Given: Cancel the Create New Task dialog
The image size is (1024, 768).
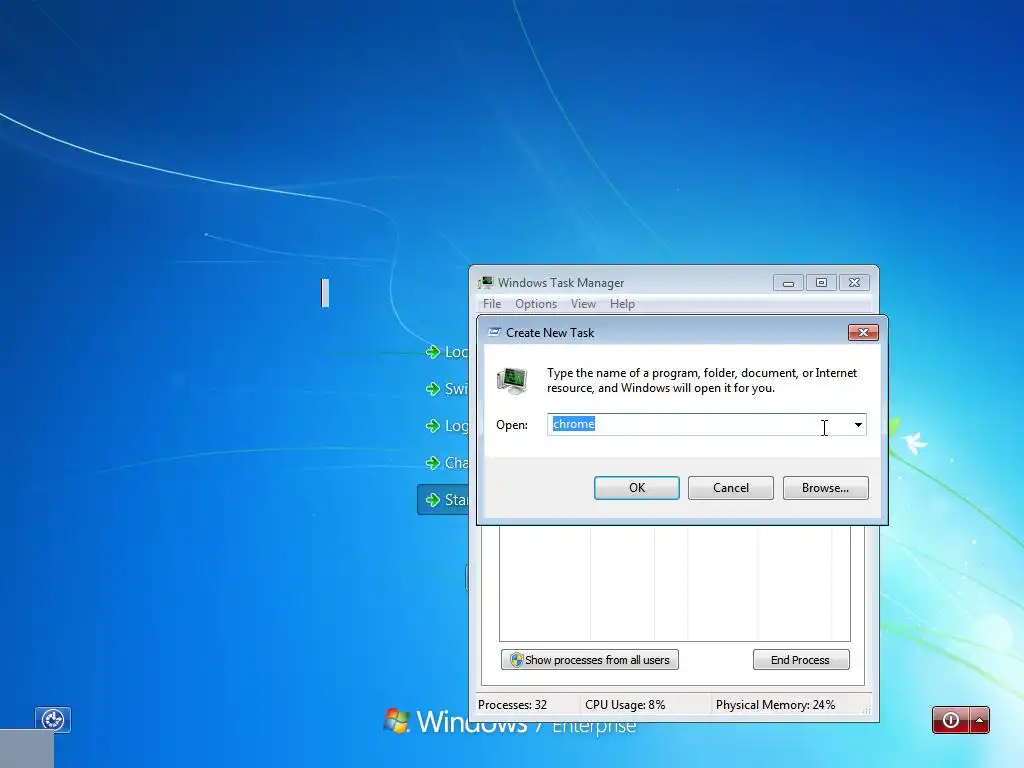Looking at the screenshot, I should pyautogui.click(x=730, y=488).
